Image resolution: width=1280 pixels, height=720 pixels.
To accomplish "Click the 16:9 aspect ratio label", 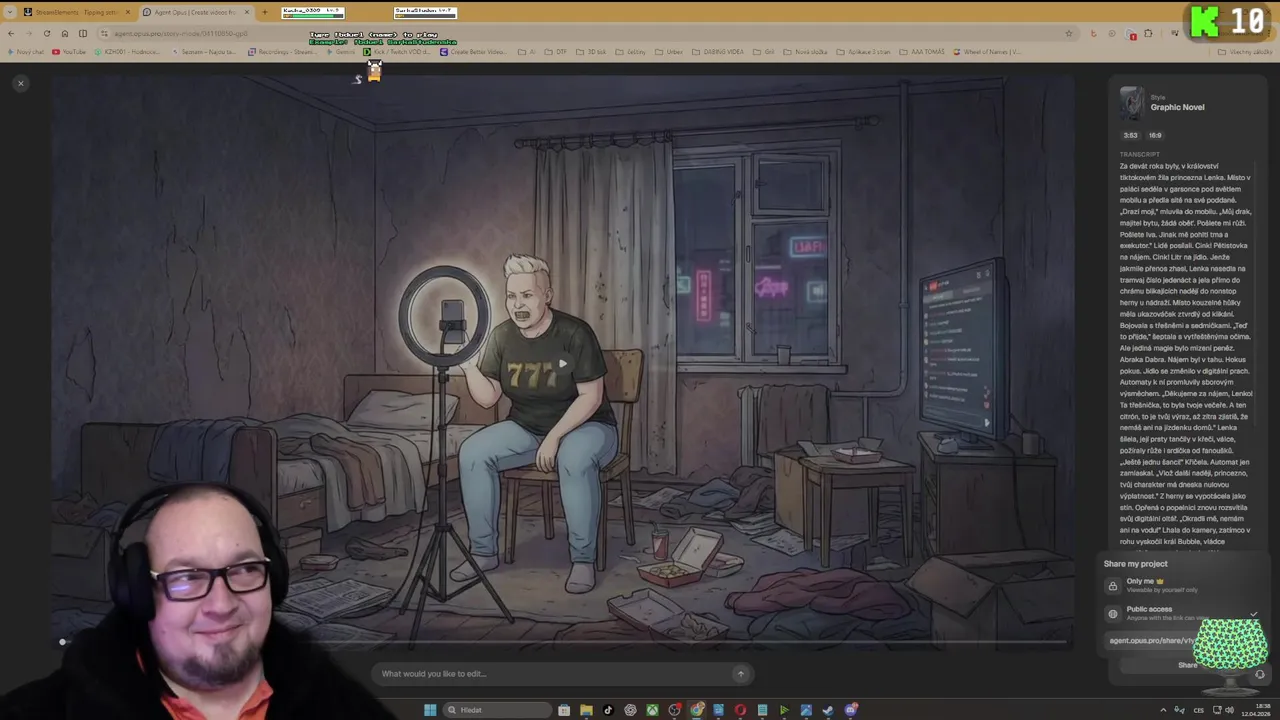I will pyautogui.click(x=1155, y=135).
